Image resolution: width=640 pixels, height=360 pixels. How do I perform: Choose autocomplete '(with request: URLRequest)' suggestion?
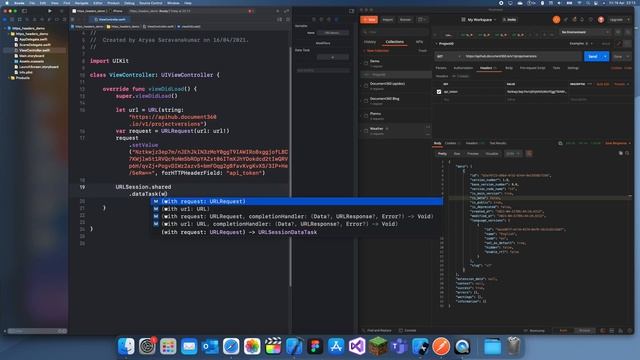(x=297, y=201)
